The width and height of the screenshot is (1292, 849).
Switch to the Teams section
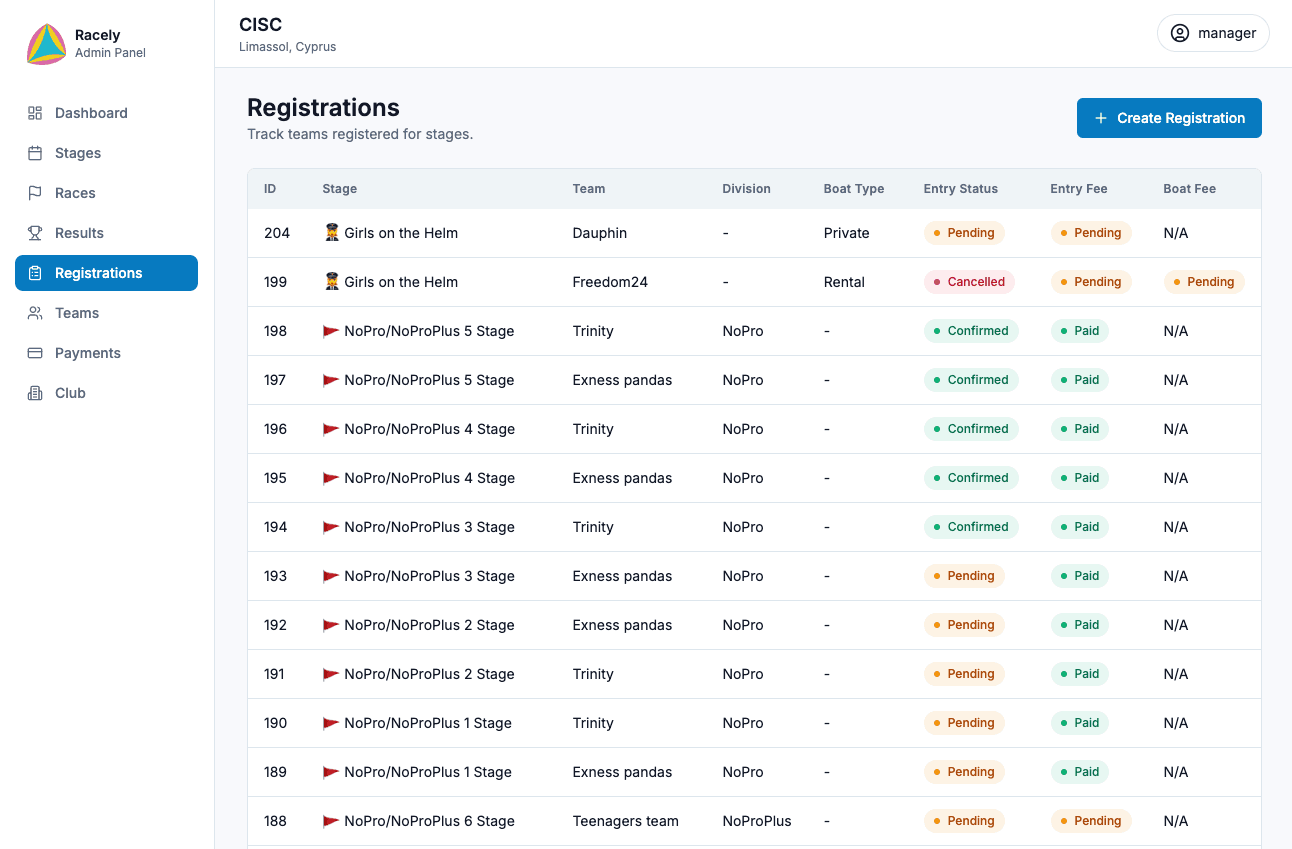(77, 313)
